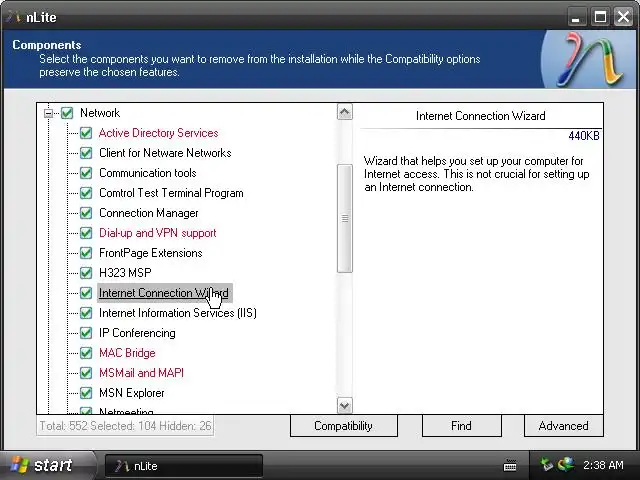Click the 440KB size value
The image size is (640, 480).
[584, 136]
